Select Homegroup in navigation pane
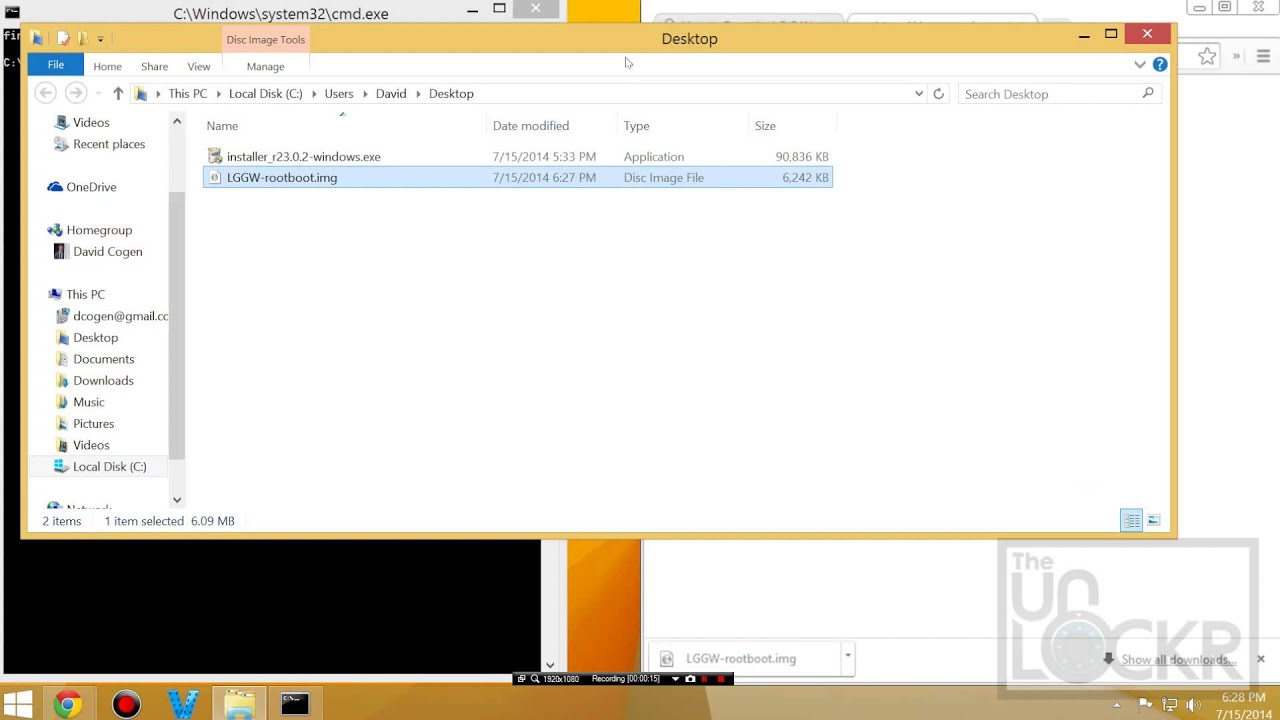Image resolution: width=1280 pixels, height=720 pixels. point(99,230)
